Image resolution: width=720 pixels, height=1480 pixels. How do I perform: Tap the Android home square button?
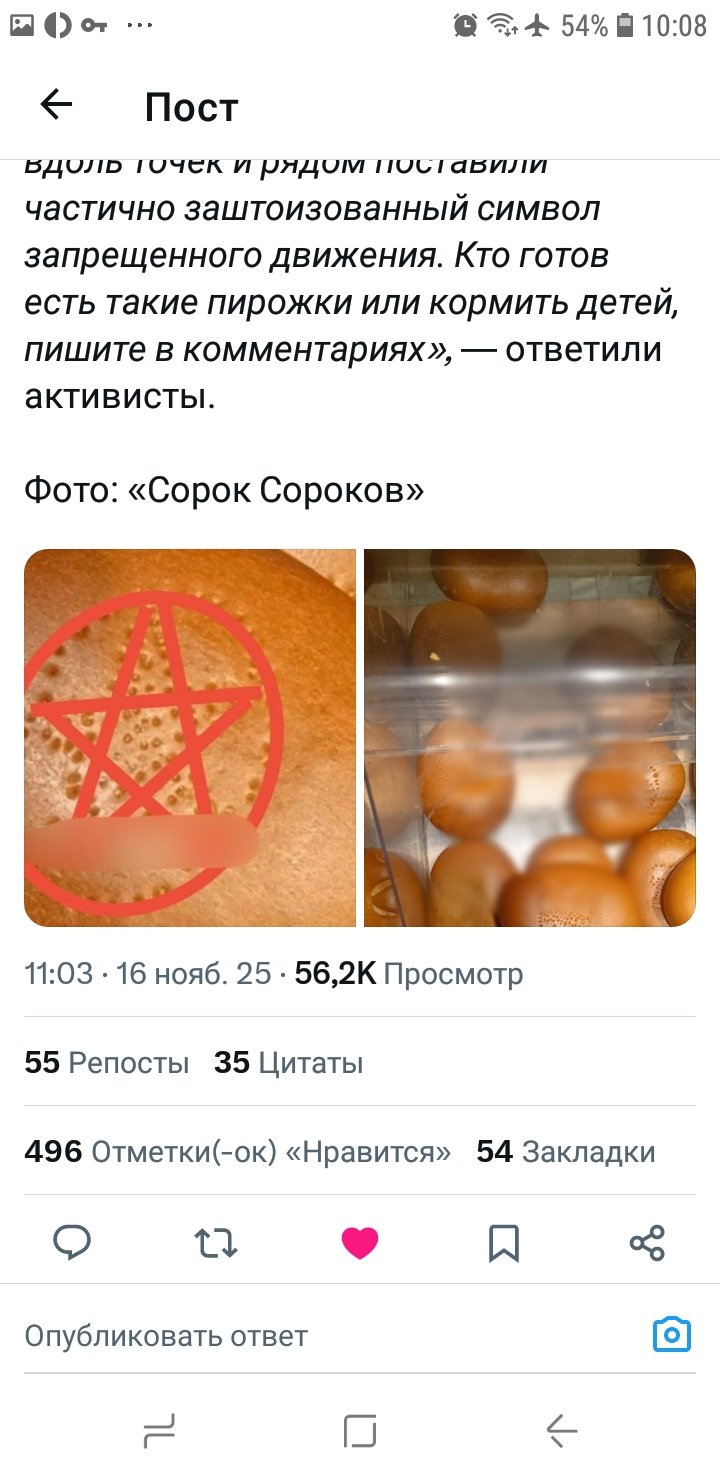point(360,1431)
